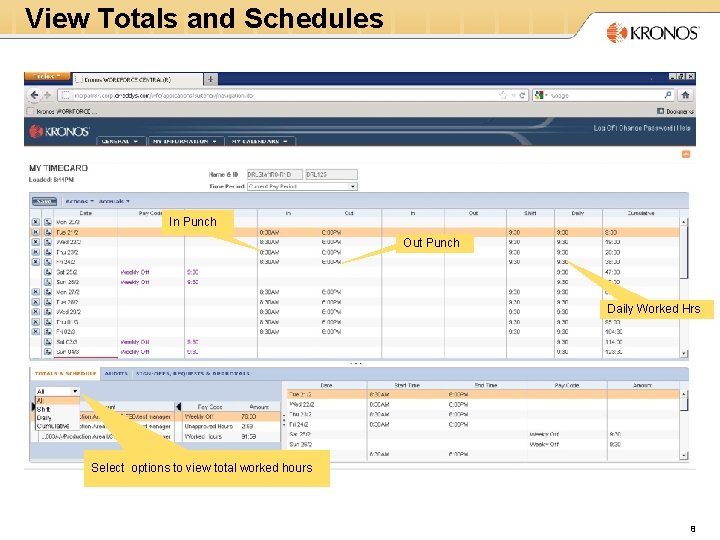Click the delete X icon for Mon 27/2
The width and height of the screenshot is (720, 540).
point(35,292)
